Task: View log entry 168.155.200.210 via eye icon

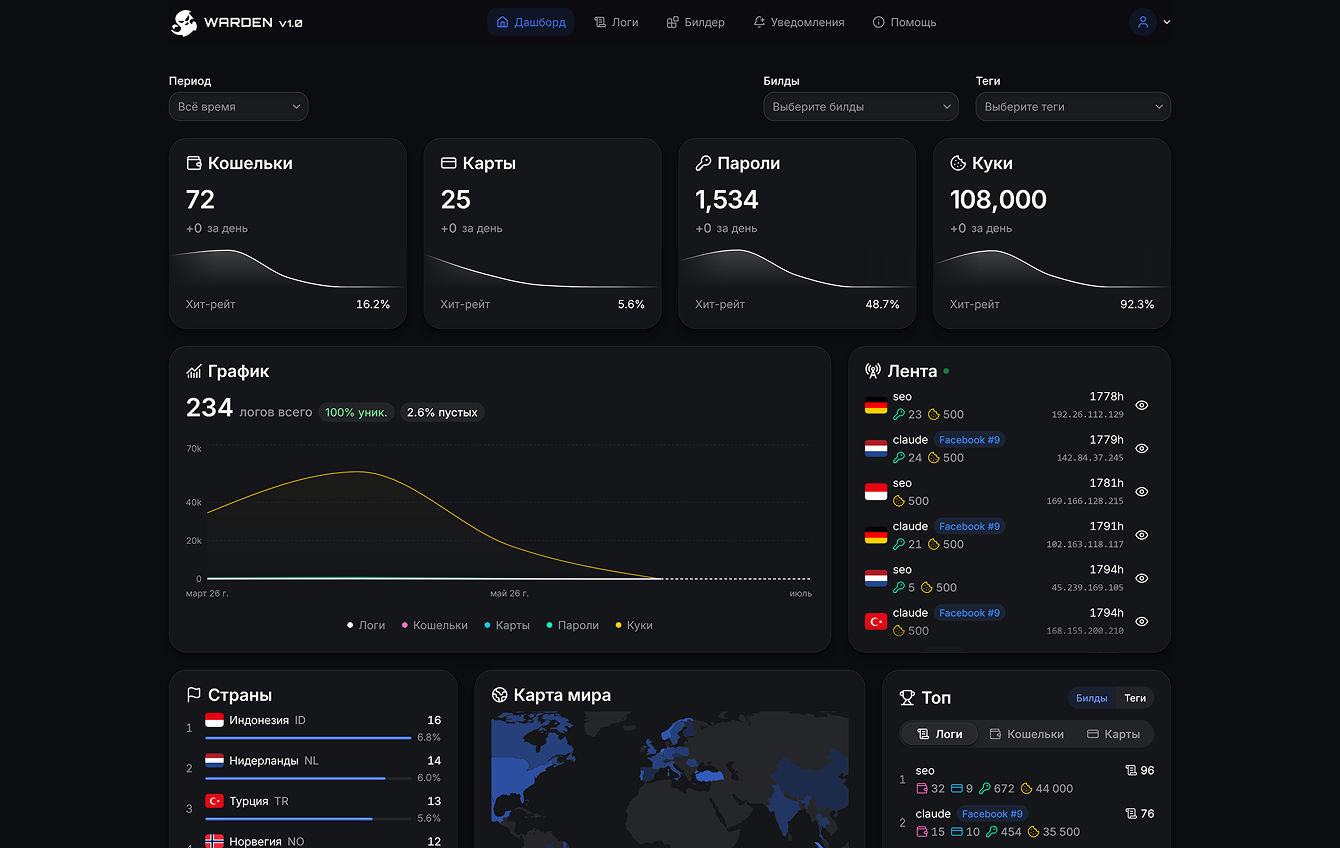Action: coord(1142,621)
